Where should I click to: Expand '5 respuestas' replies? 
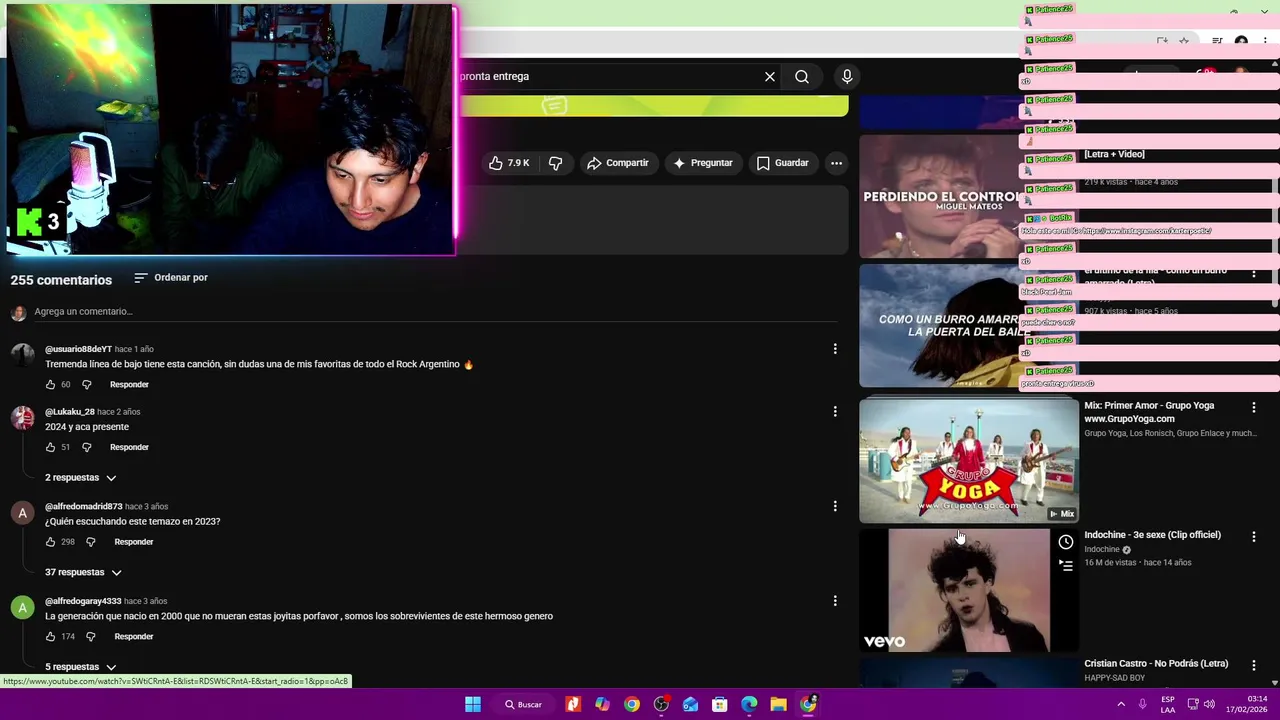(81, 667)
